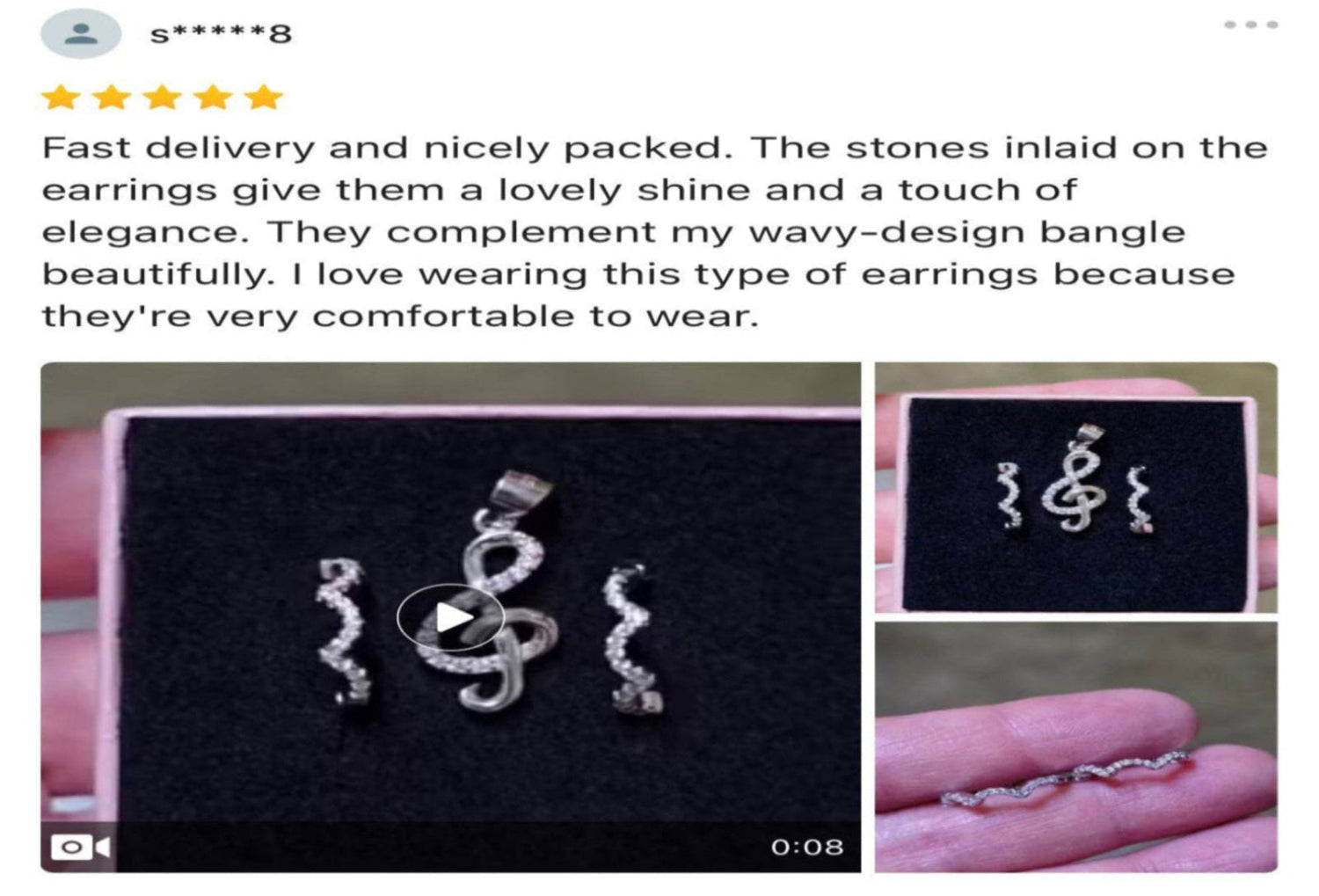The width and height of the screenshot is (1319, 896).
Task: Click the "Fast delivery and nicely packed" text
Action: (x=386, y=148)
